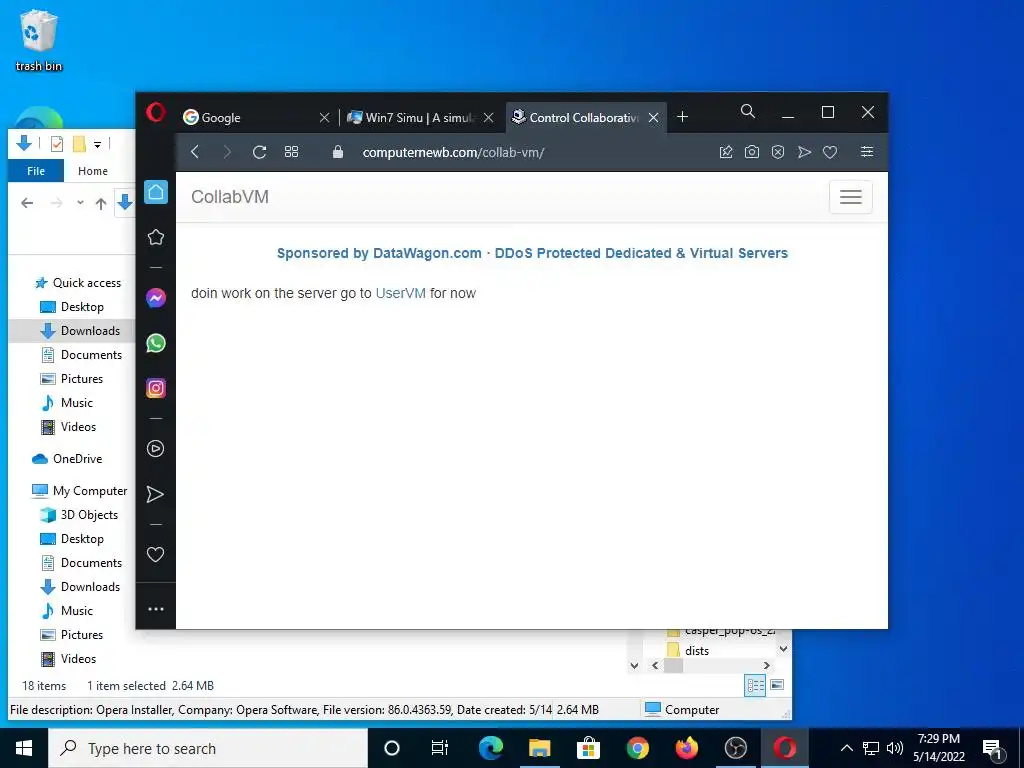Go up one folder in File Explorer
Image resolution: width=1024 pixels, height=768 pixels.
click(101, 204)
